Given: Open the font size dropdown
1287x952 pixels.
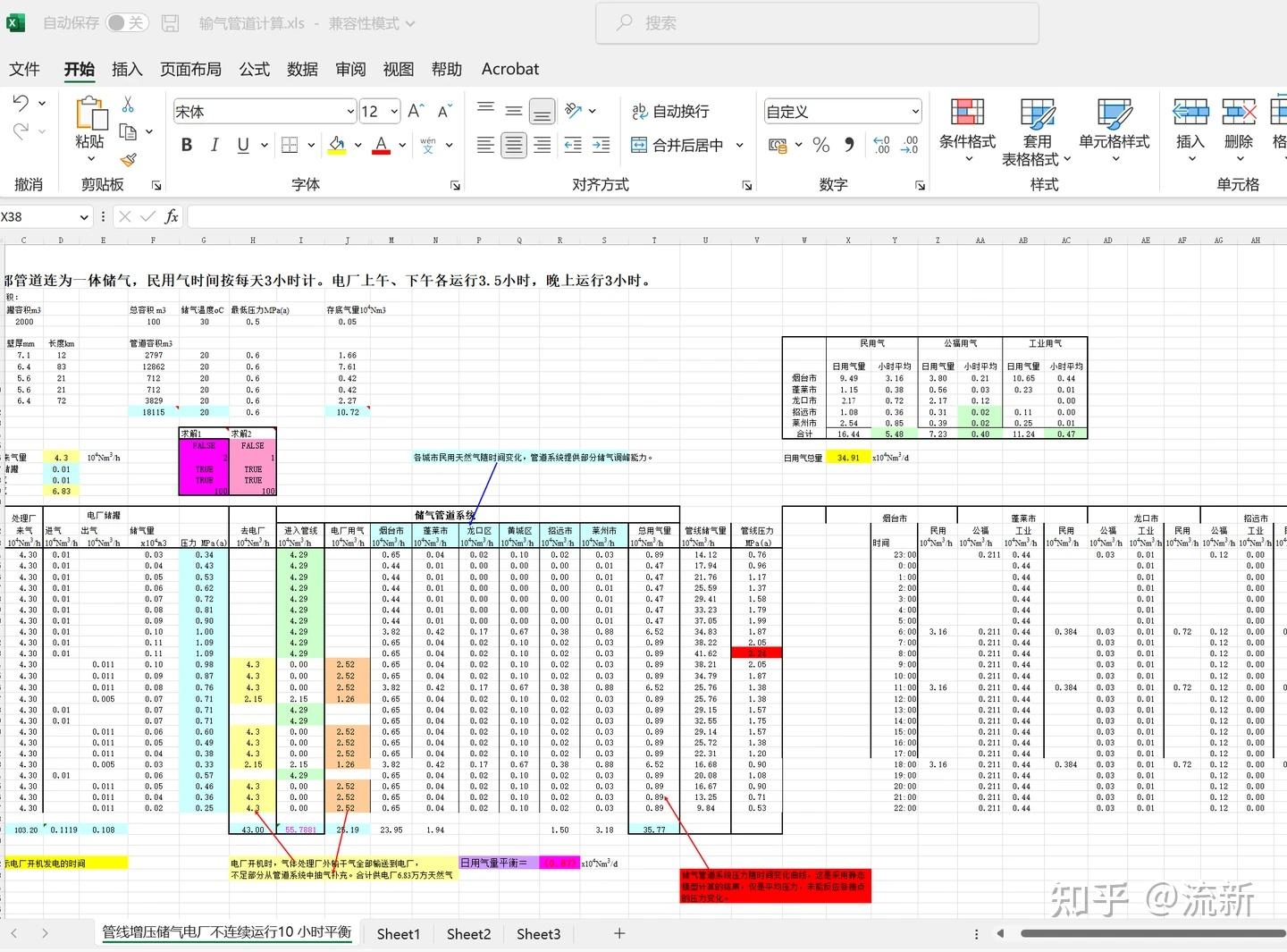Looking at the screenshot, I should 394,112.
